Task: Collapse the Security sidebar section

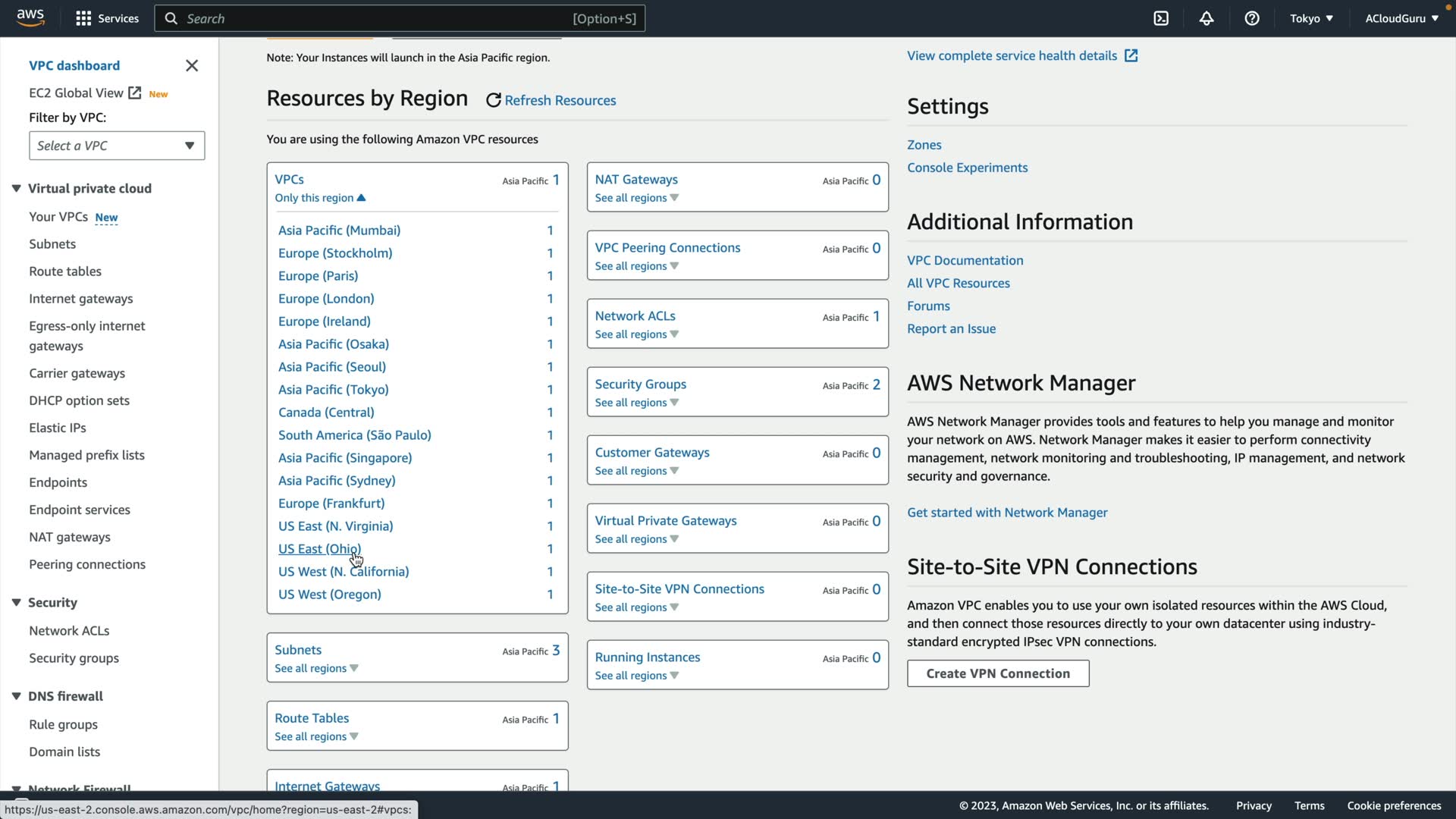Action: pos(17,602)
